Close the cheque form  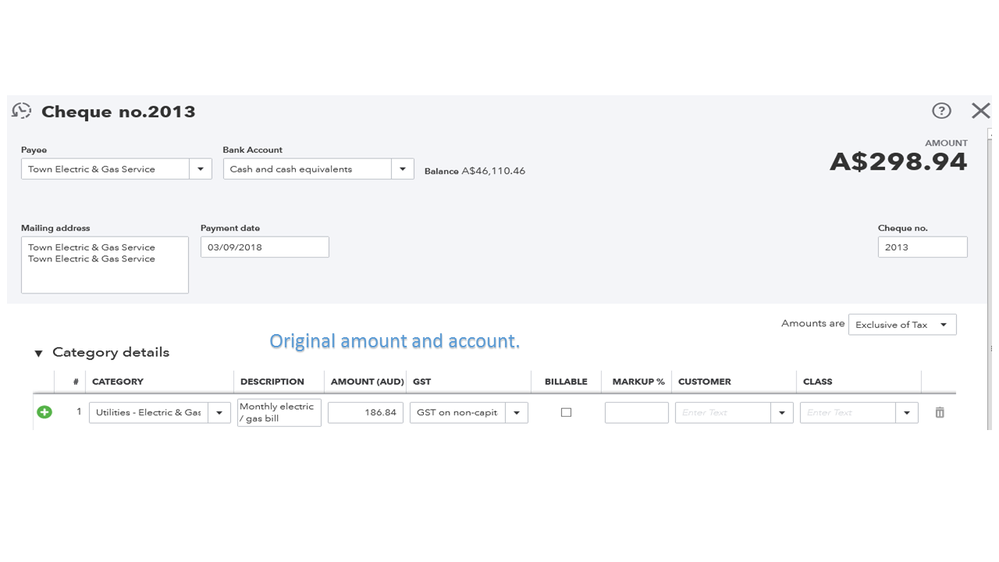pos(980,111)
